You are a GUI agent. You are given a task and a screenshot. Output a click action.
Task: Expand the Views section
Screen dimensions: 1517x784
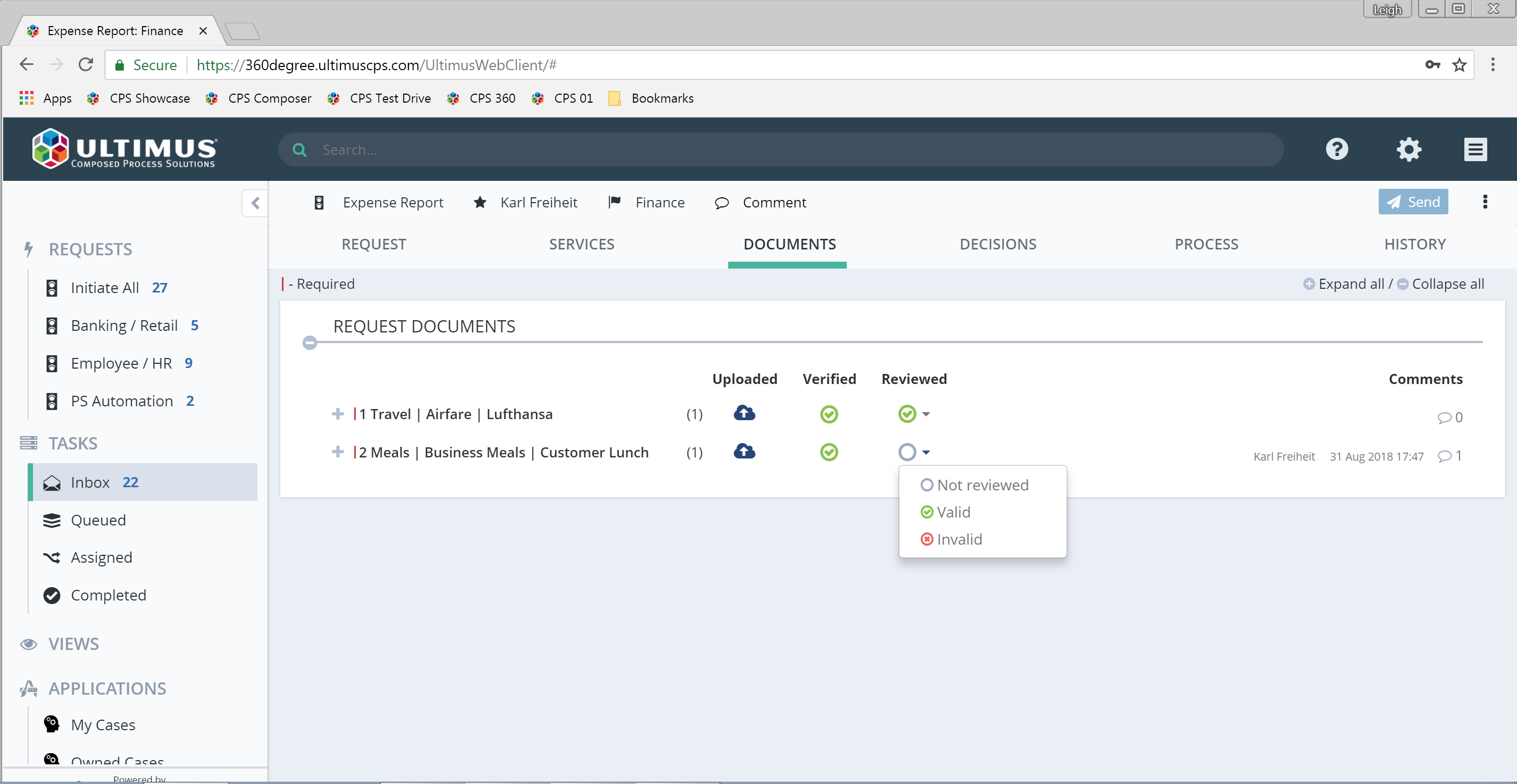[x=73, y=644]
